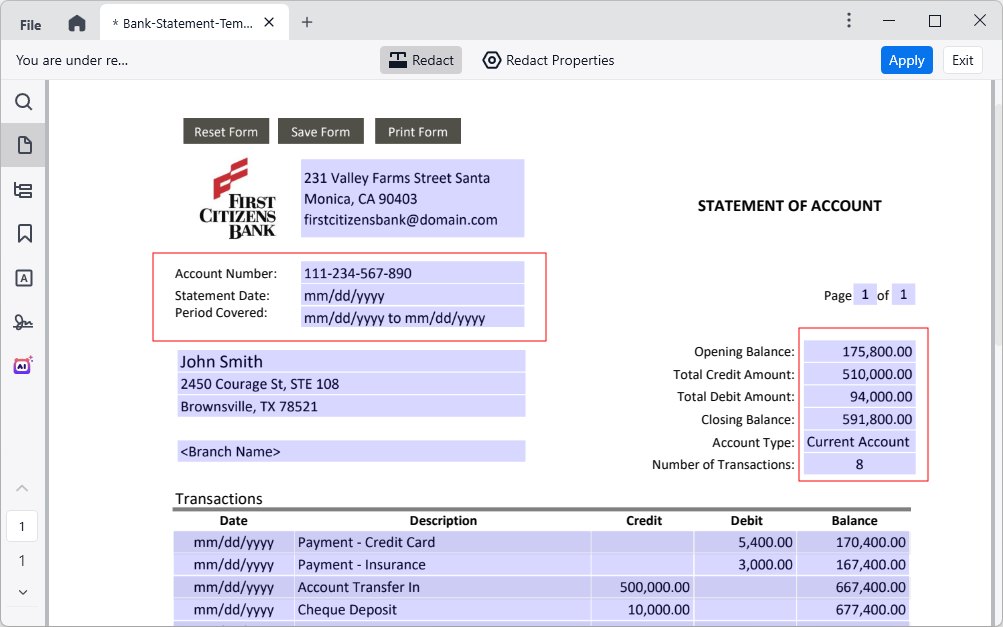Click the page number input field

coord(22,526)
